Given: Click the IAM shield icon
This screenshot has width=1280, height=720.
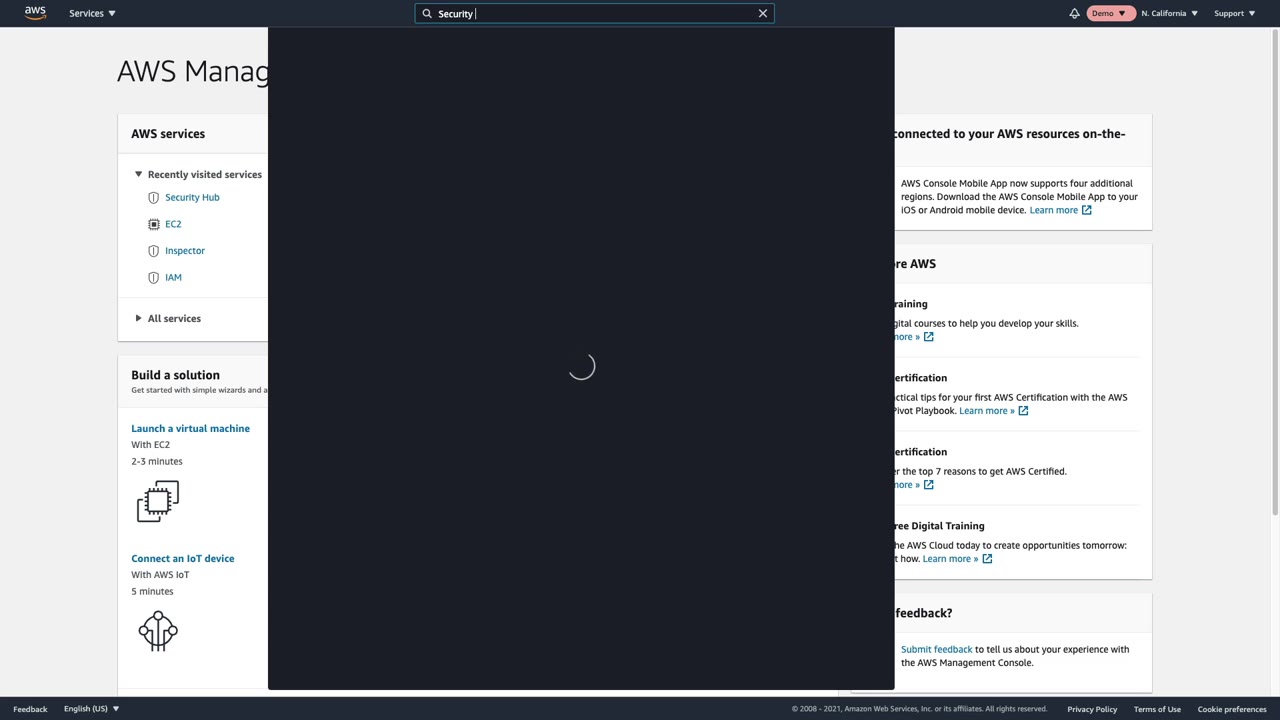Looking at the screenshot, I should (x=153, y=277).
